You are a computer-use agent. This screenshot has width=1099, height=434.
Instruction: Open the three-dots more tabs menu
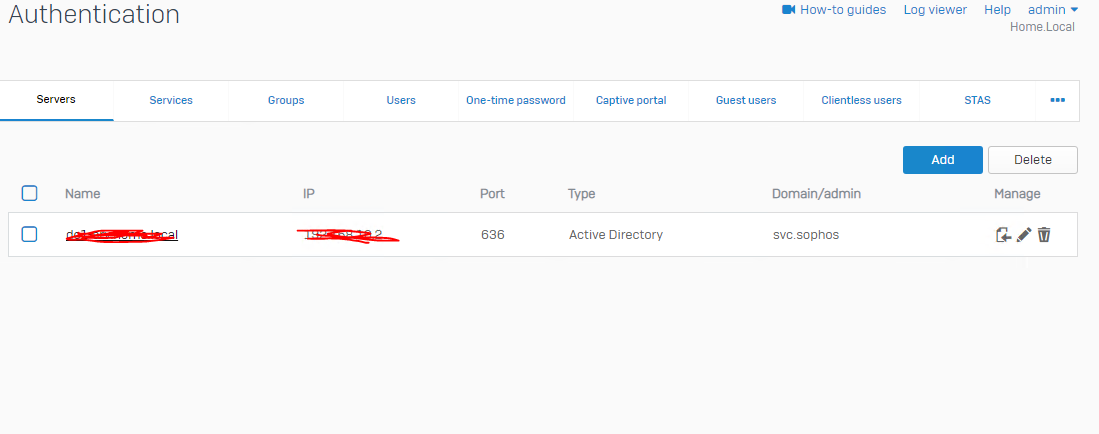[1057, 100]
